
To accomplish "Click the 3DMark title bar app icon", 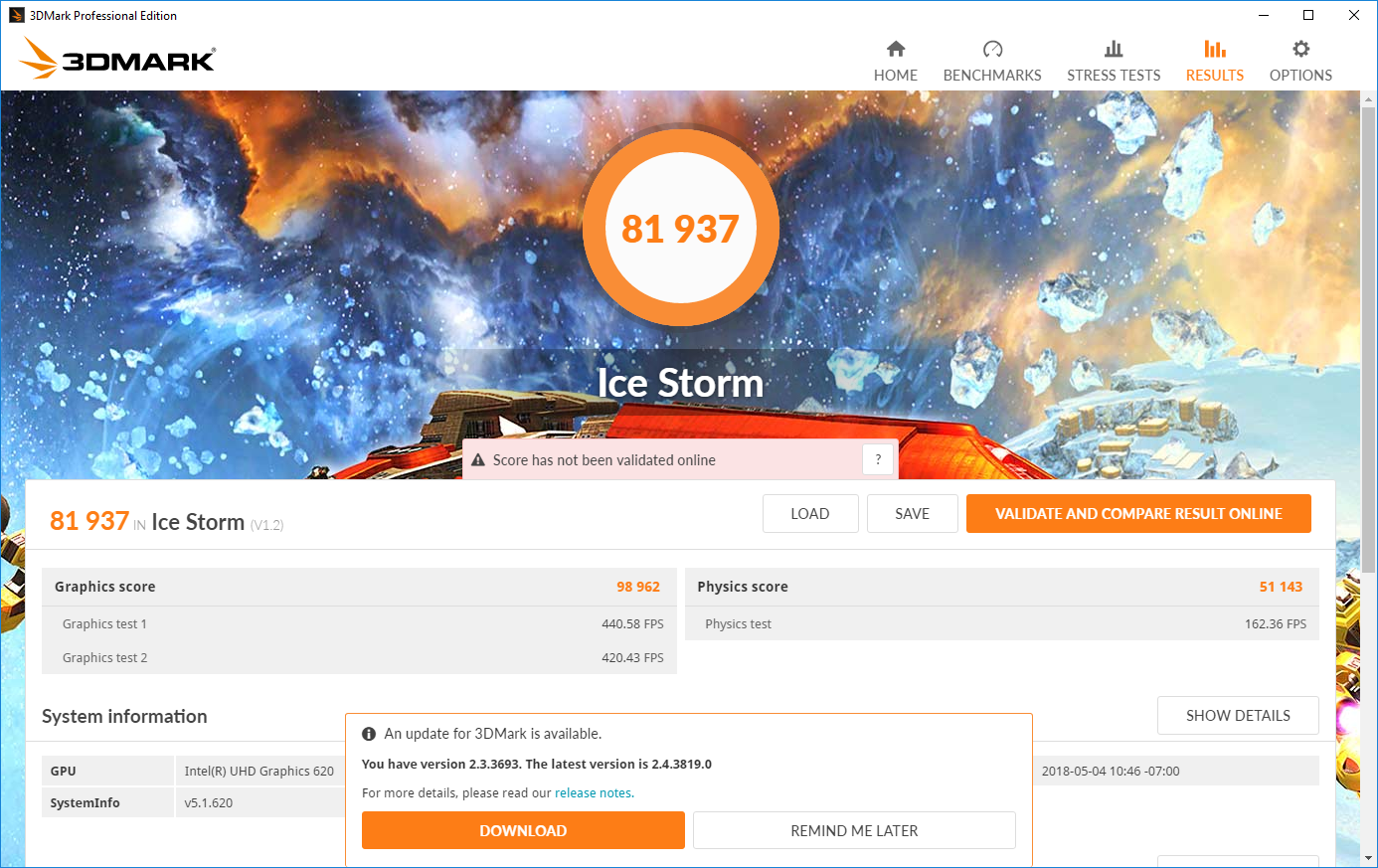I will click(16, 15).
